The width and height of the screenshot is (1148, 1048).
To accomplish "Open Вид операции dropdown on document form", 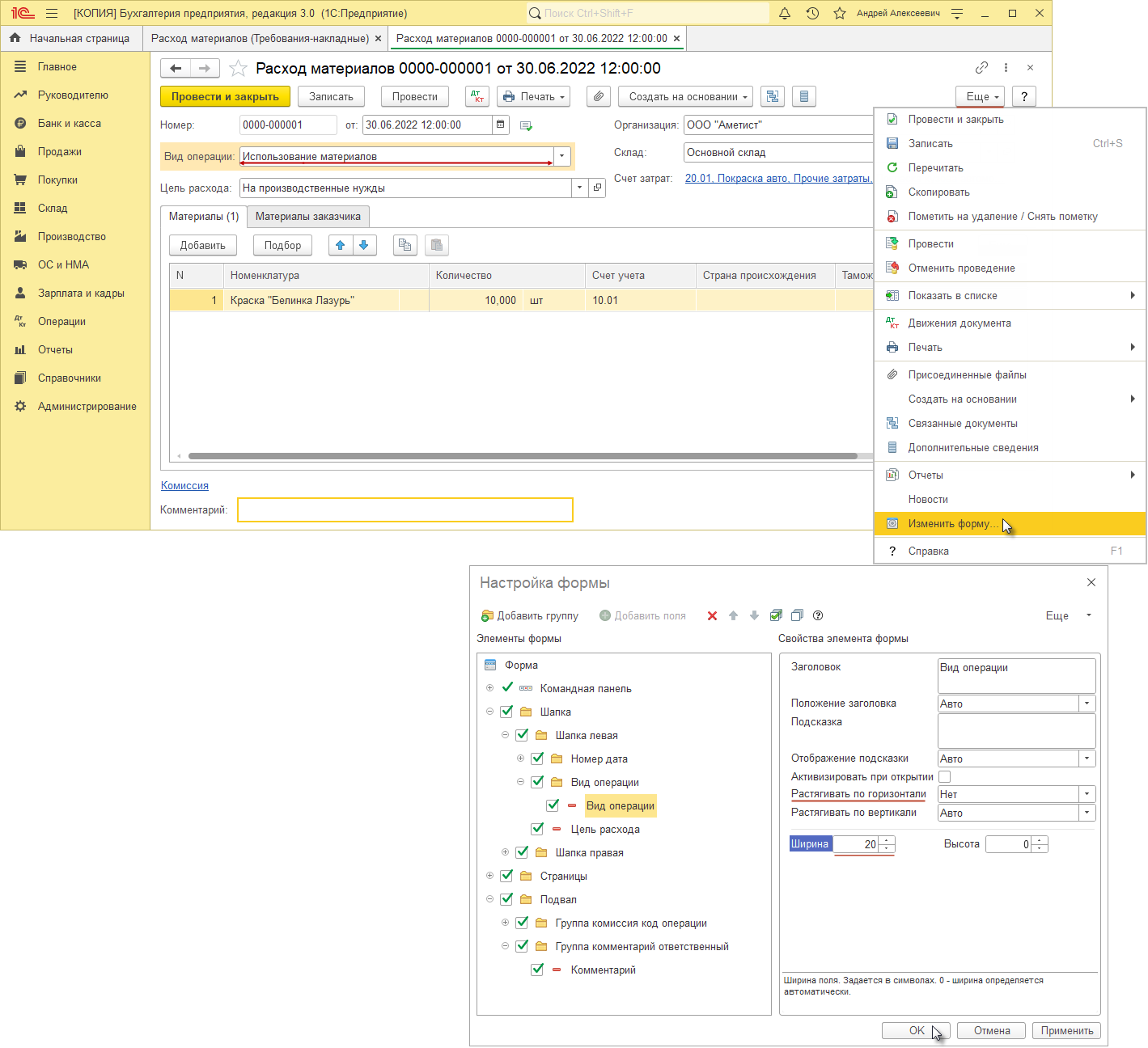I will pos(562,156).
